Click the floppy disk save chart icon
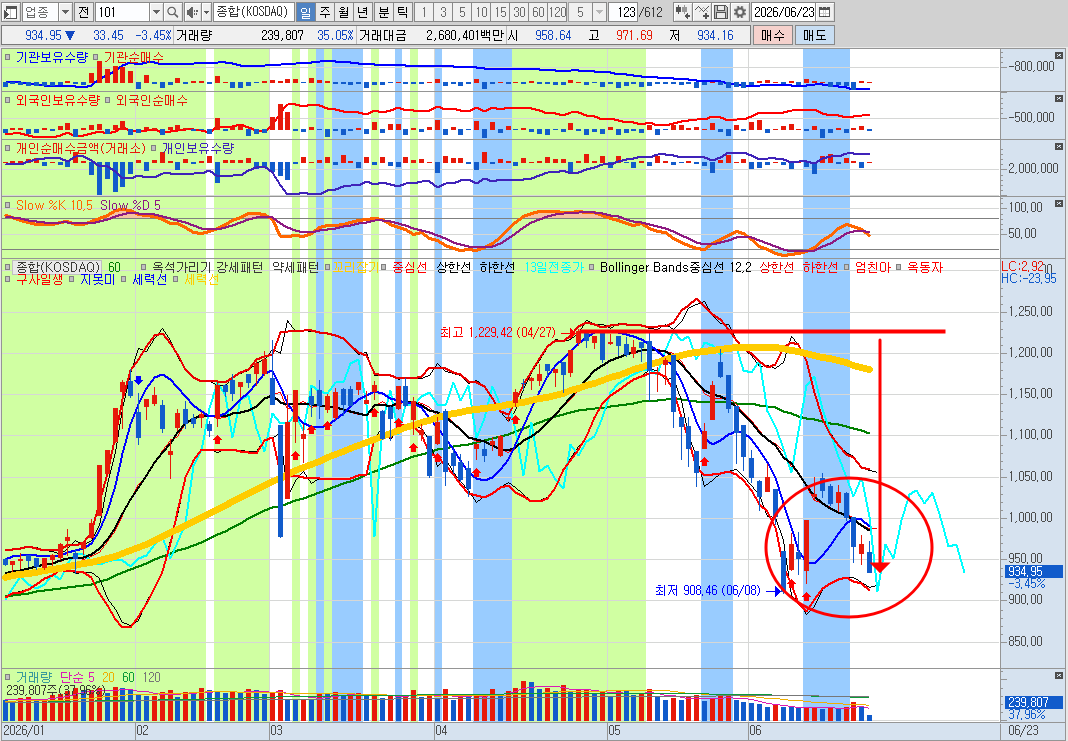 (x=721, y=12)
